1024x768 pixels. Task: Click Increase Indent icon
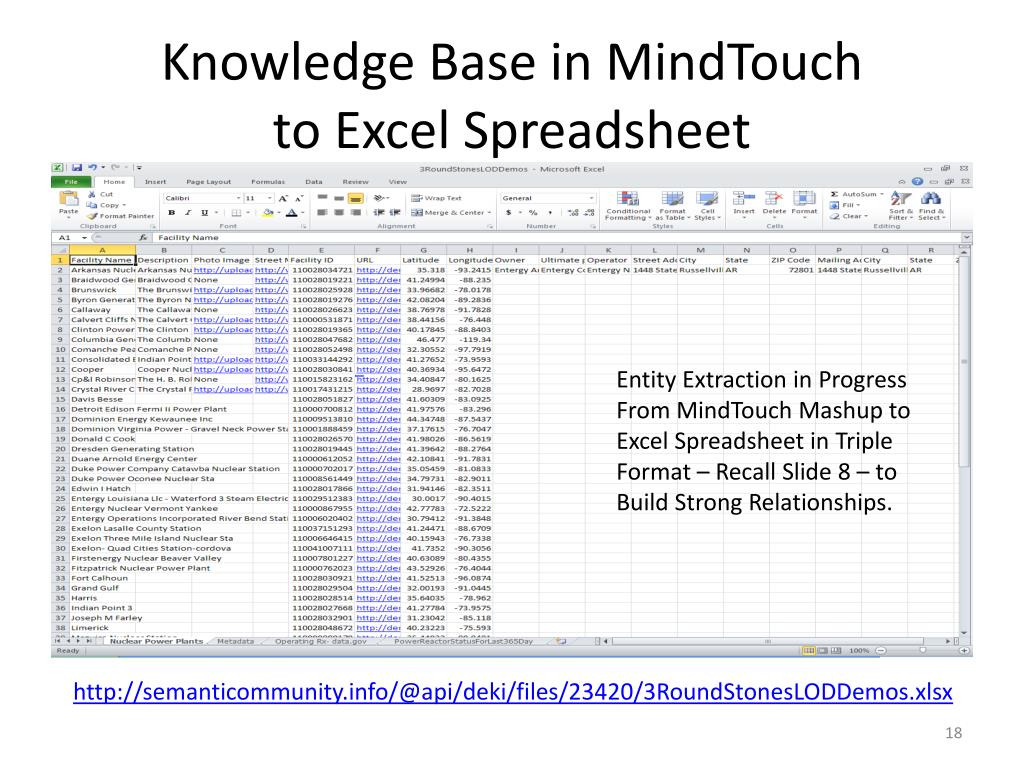(x=395, y=212)
